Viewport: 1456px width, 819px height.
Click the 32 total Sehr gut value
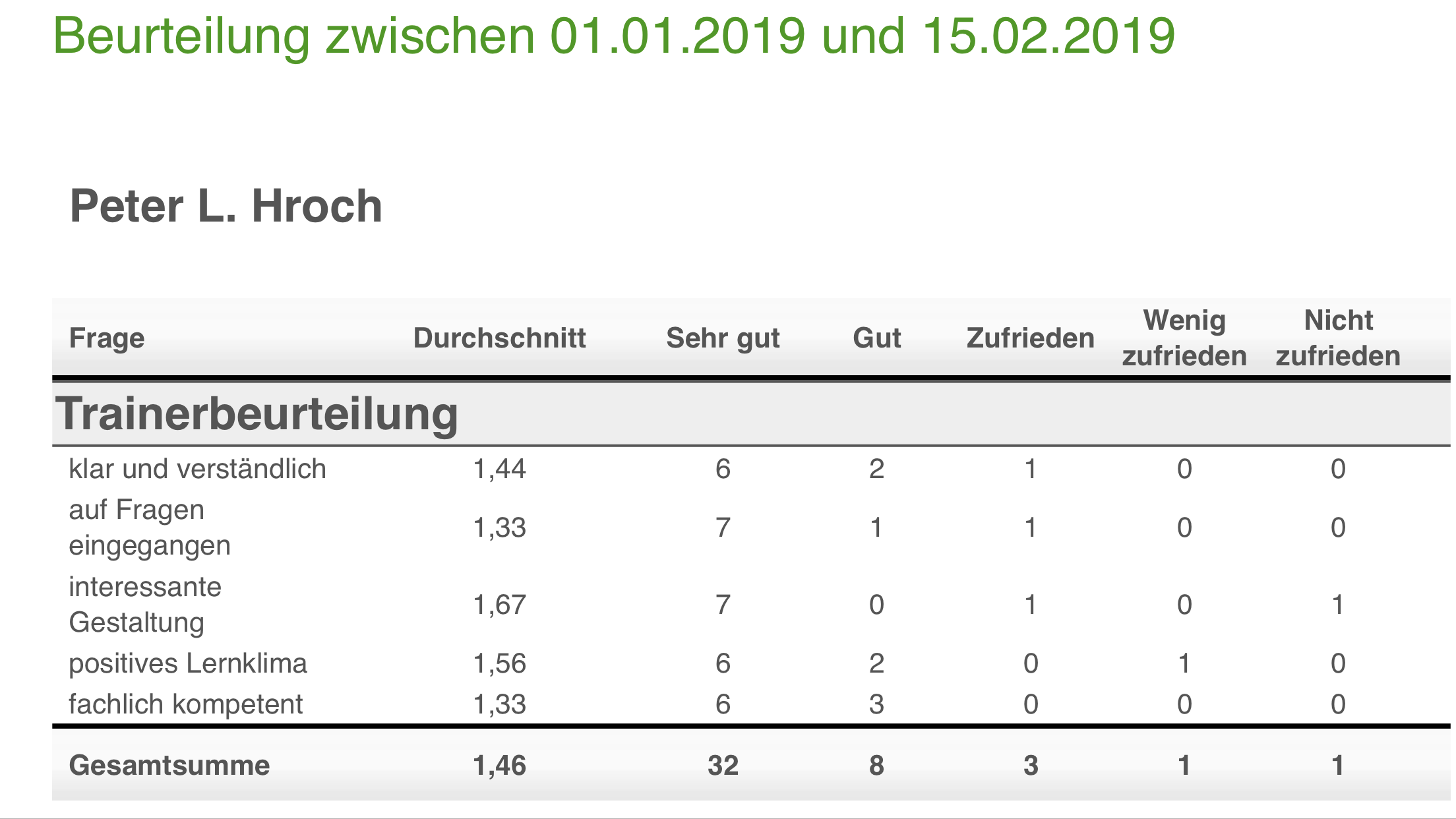(x=723, y=766)
